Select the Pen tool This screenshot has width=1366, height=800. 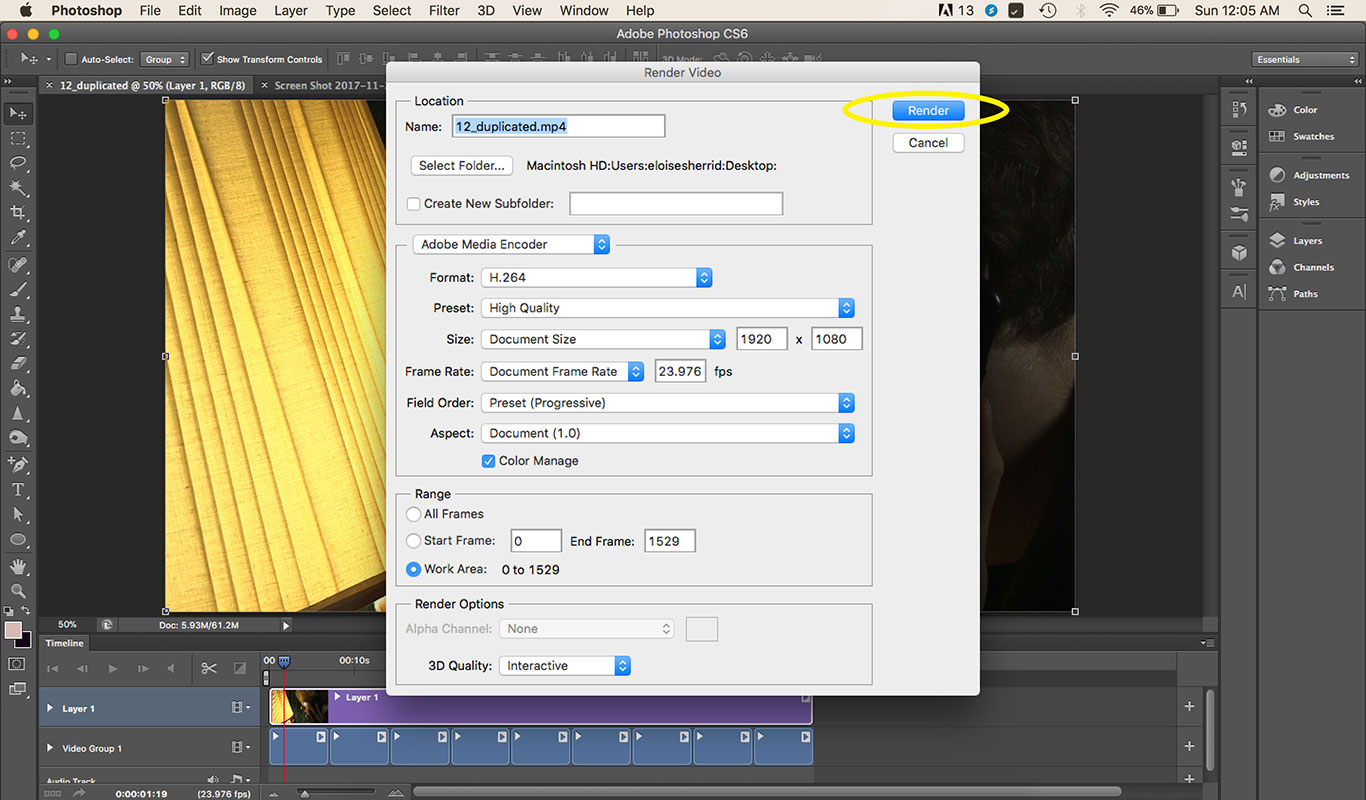(x=18, y=465)
